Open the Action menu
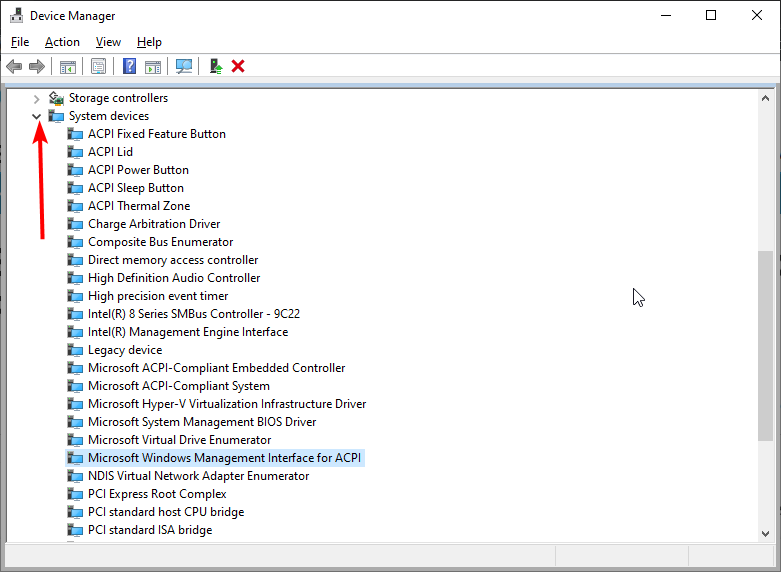 tap(62, 42)
